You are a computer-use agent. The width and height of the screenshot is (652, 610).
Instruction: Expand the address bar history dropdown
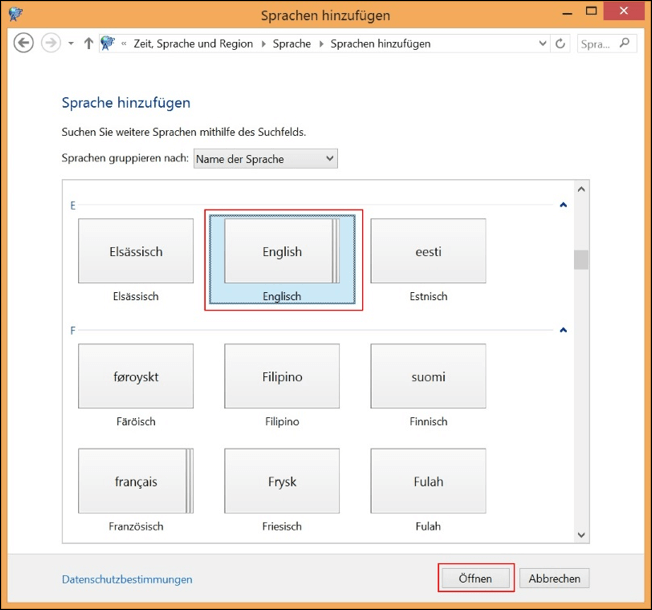[x=542, y=43]
